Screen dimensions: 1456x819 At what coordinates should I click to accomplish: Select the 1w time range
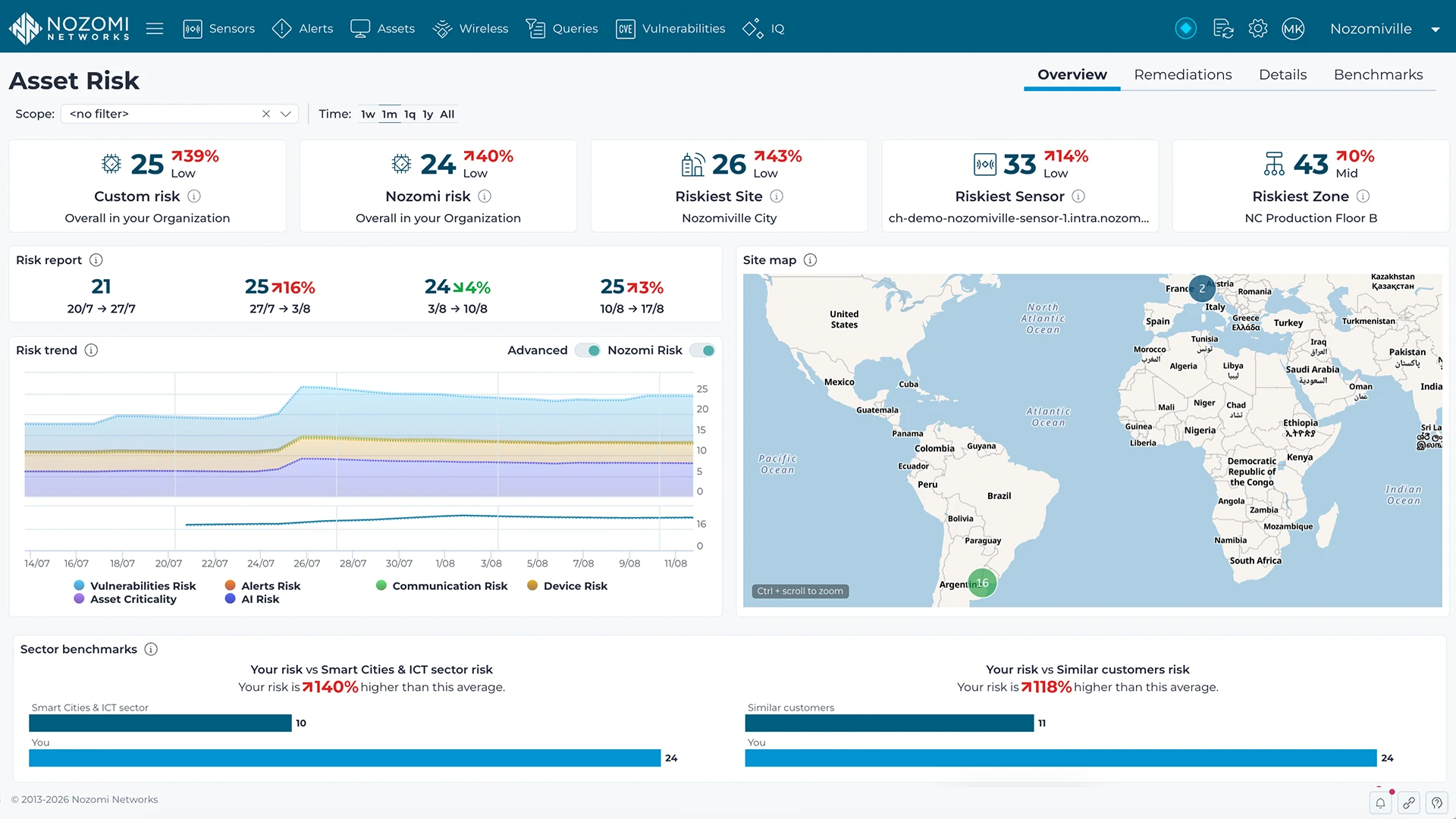368,114
